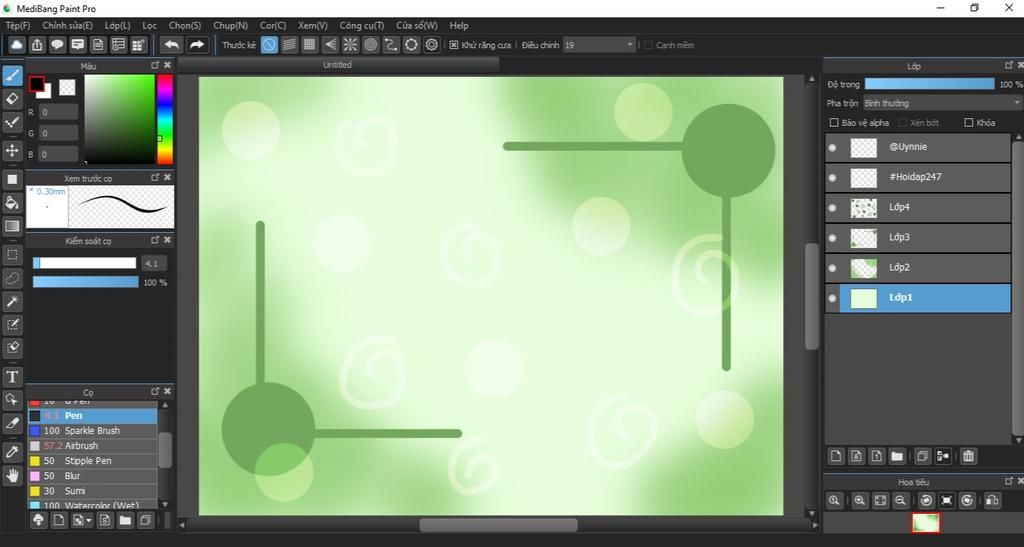
Task: Select the Airbrush in brush list
Action: click(x=92, y=446)
